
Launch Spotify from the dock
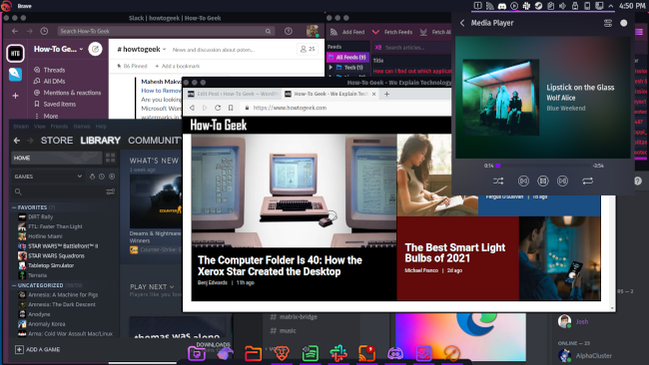310,353
